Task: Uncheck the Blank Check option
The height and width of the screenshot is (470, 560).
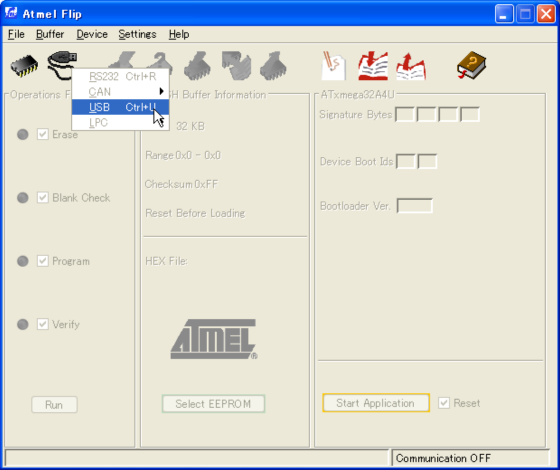Action: coord(43,198)
